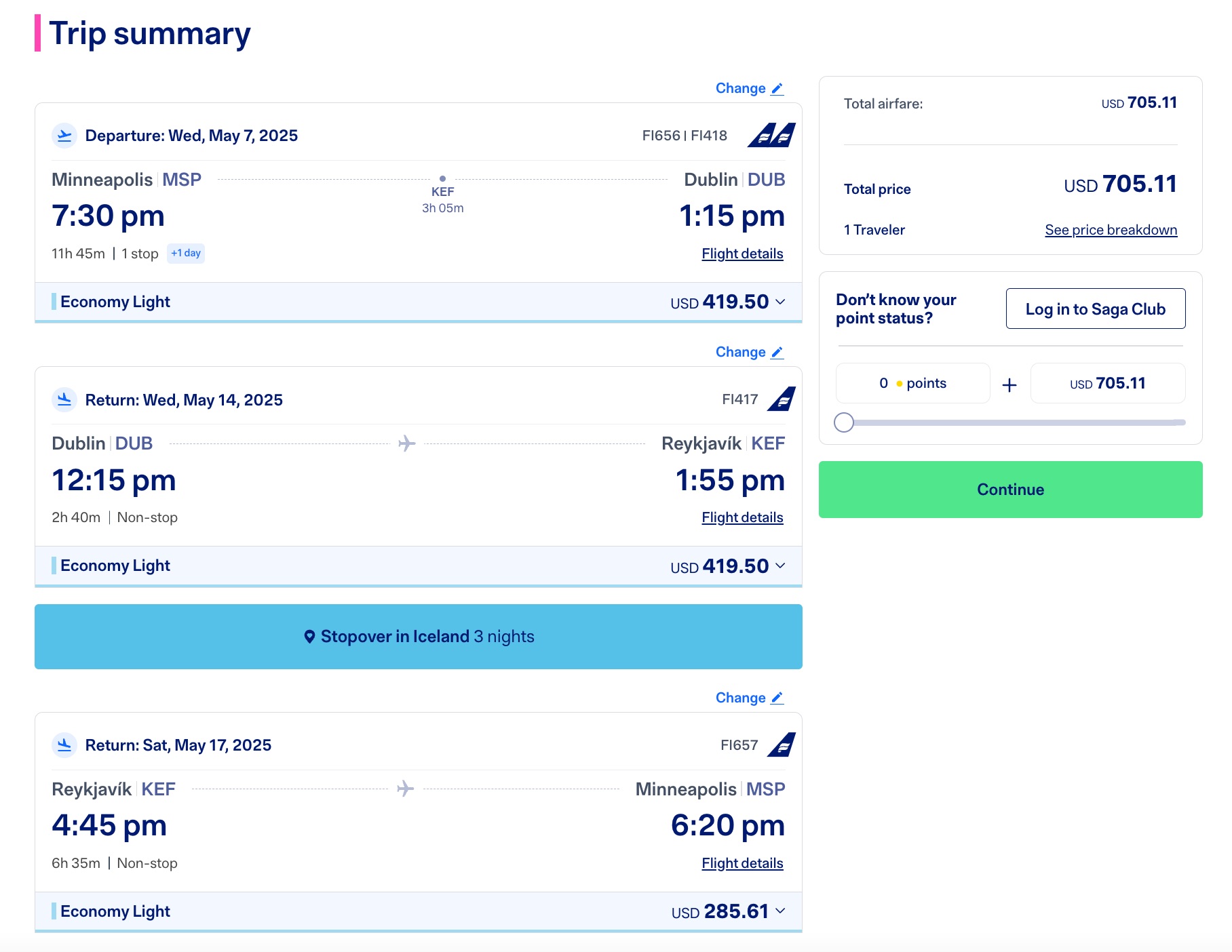
Task: Open Log in to Saga Club
Action: (x=1095, y=309)
